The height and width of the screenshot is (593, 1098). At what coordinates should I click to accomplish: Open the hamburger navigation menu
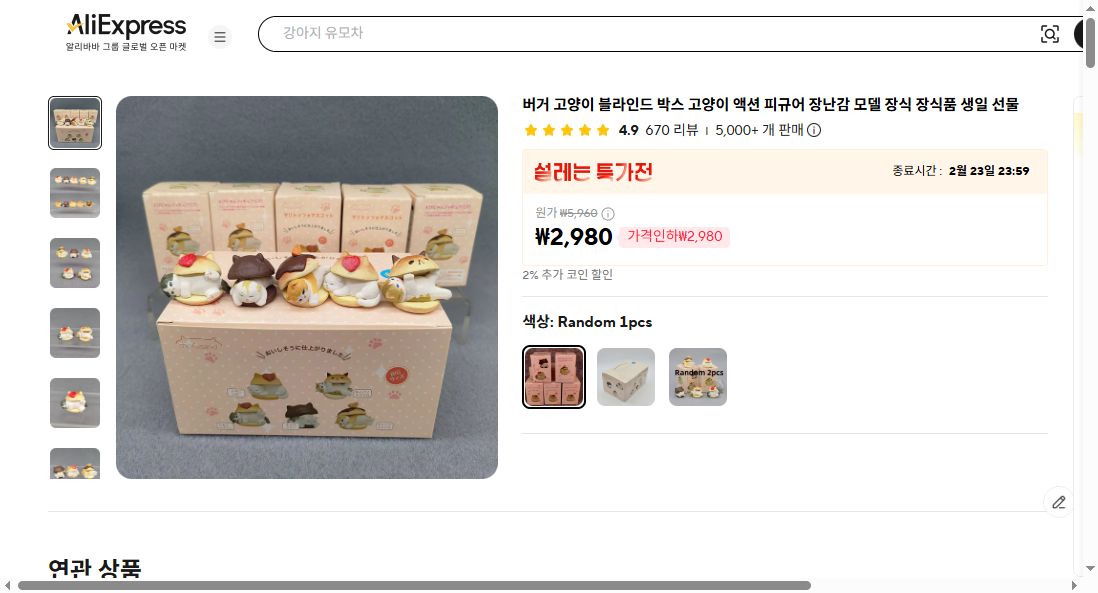click(219, 36)
